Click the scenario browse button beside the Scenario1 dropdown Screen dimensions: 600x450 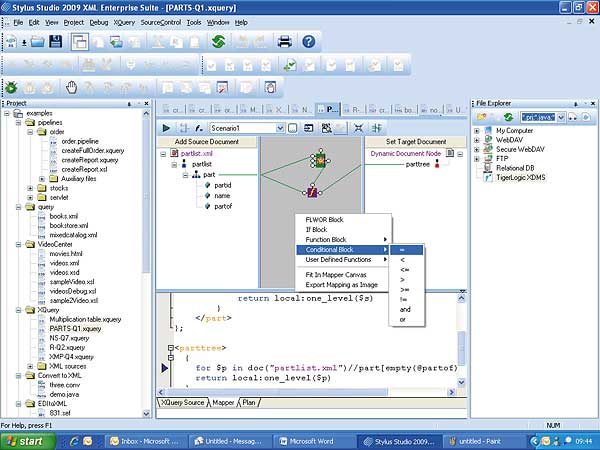pos(292,128)
